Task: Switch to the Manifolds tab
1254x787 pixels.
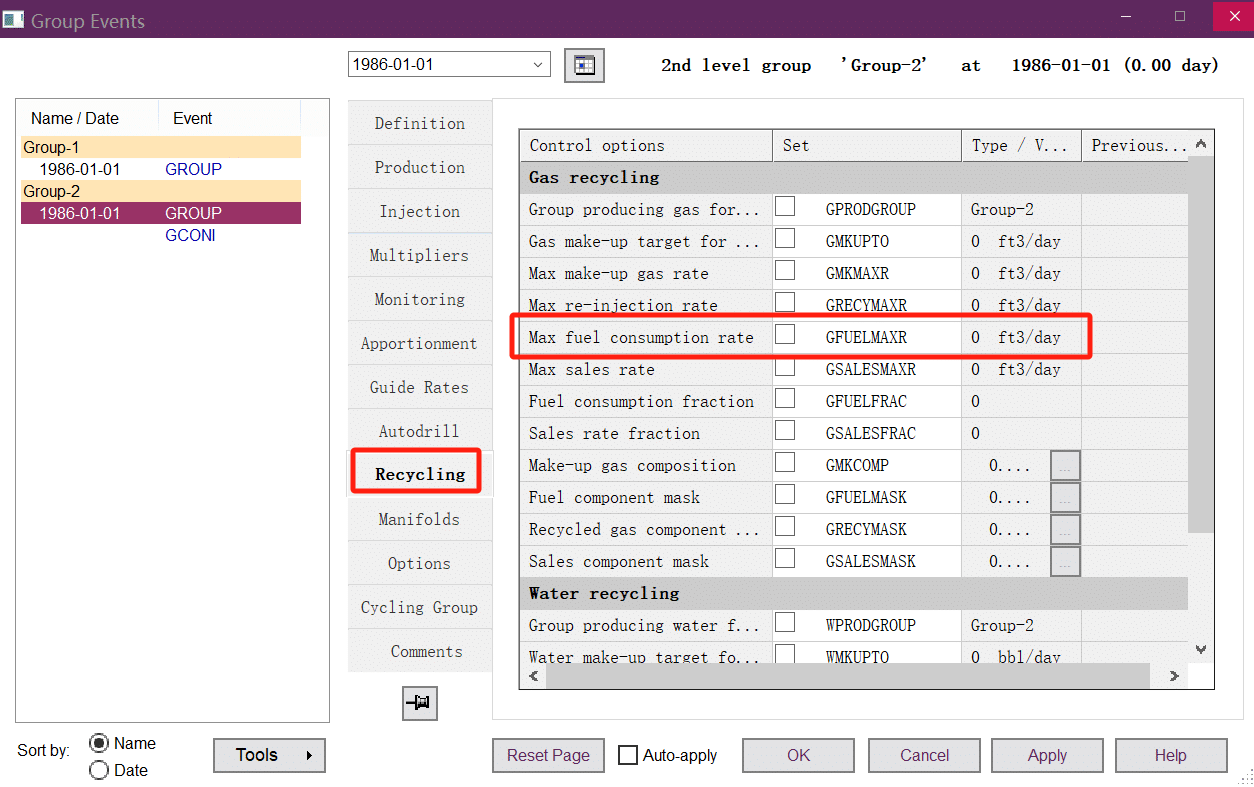Action: click(419, 519)
